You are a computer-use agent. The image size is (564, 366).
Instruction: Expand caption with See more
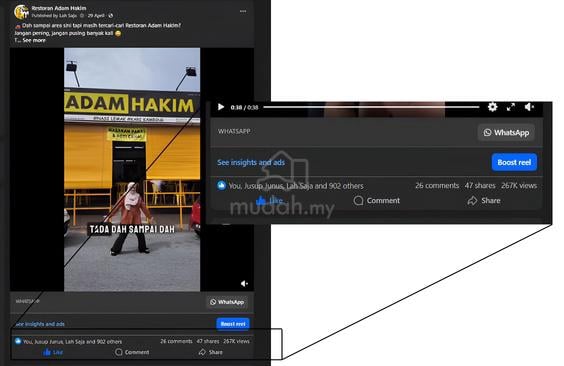[x=34, y=40]
